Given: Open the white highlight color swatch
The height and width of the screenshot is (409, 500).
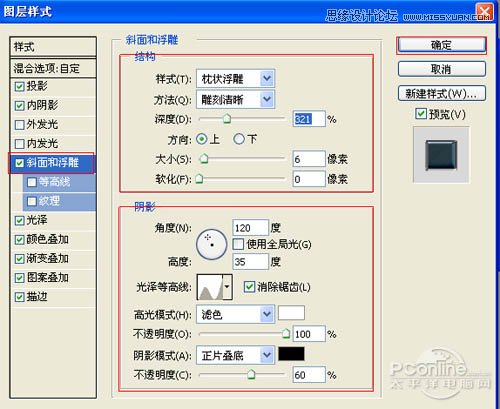Looking at the screenshot, I should point(291,313).
